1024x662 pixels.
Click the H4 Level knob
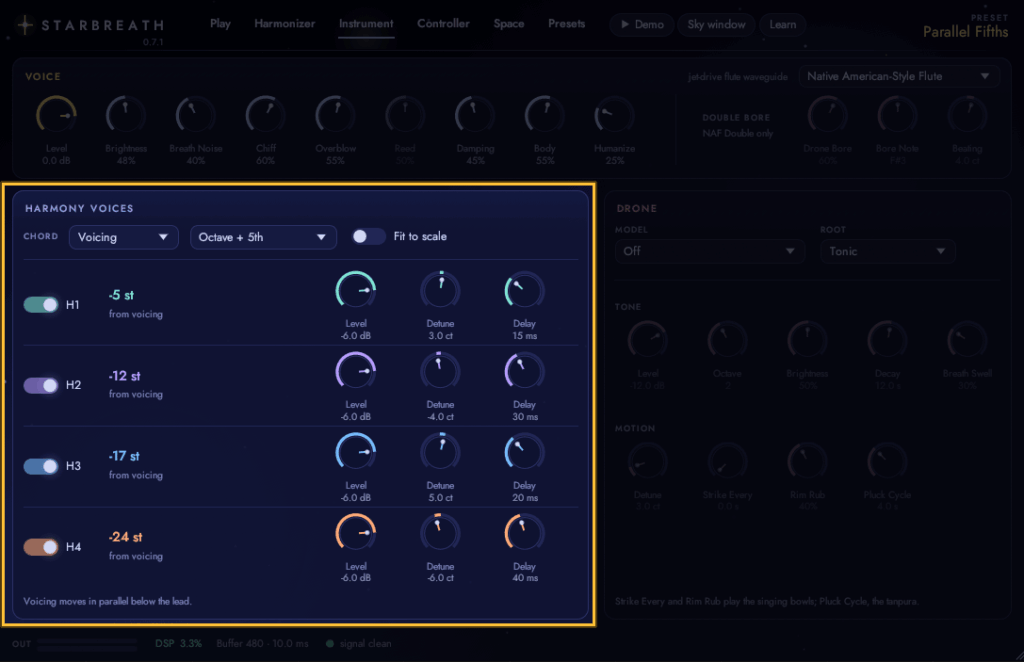coord(356,533)
